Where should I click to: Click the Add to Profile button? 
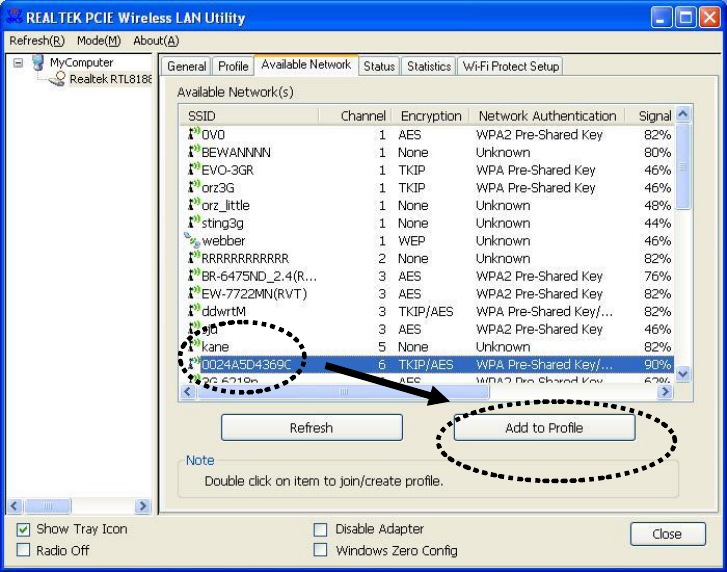coord(544,427)
